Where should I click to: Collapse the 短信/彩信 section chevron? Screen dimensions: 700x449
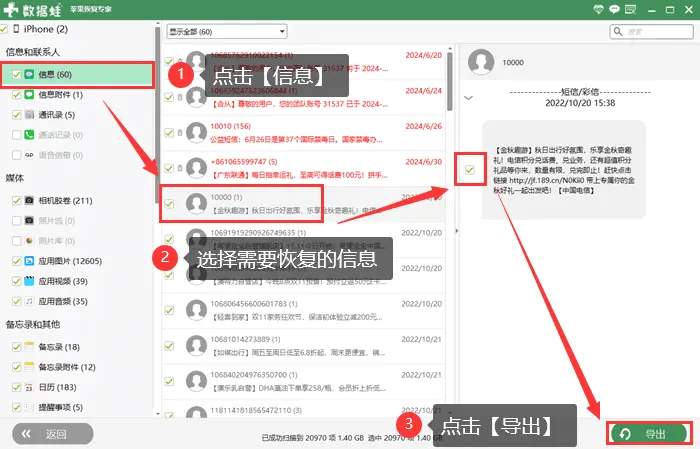pos(468,98)
